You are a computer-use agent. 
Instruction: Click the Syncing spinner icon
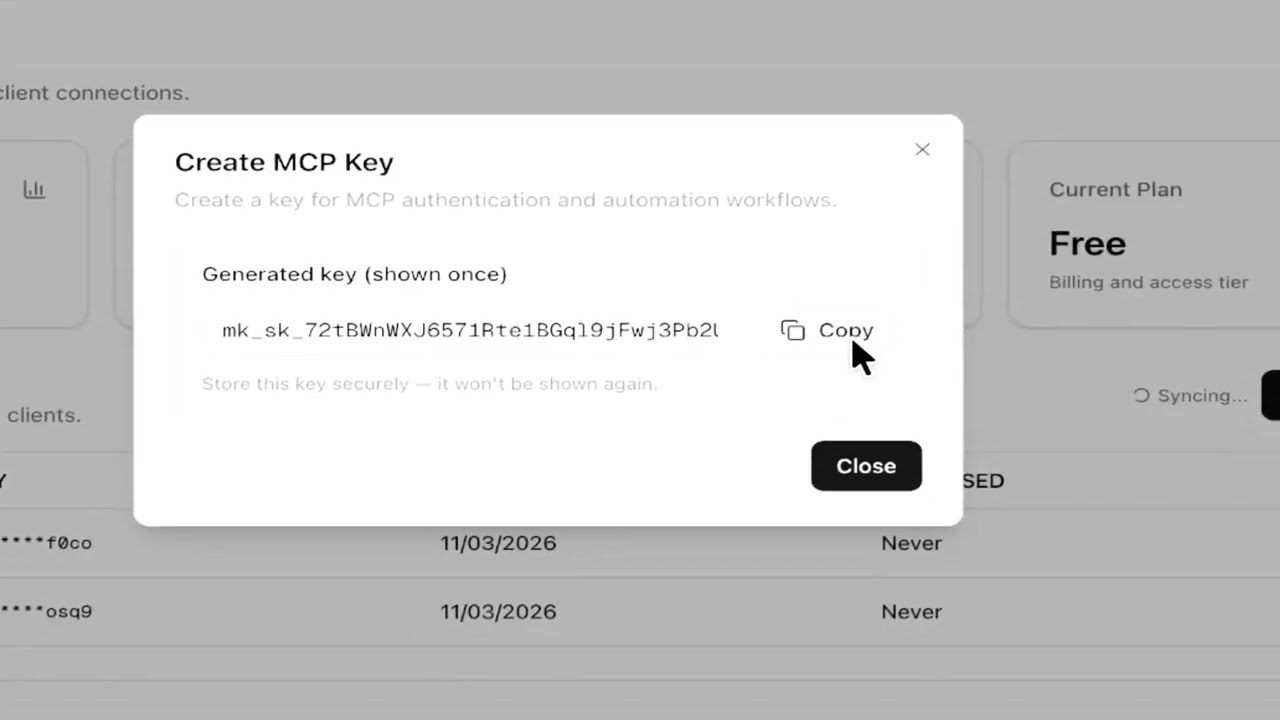1141,396
